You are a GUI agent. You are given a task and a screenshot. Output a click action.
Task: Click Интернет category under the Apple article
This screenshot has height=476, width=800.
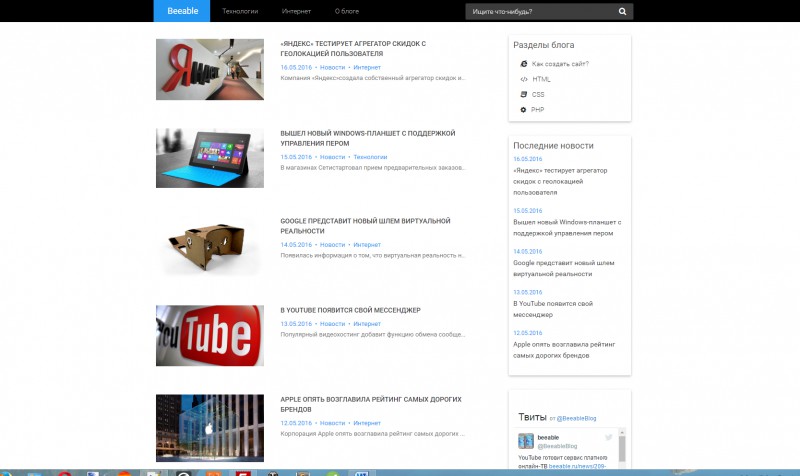(367, 423)
